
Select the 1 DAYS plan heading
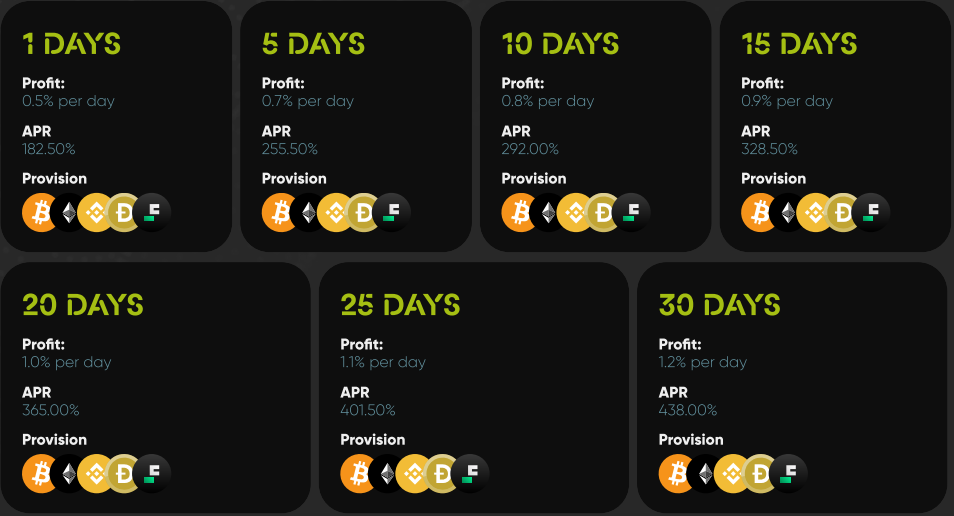pyautogui.click(x=71, y=44)
